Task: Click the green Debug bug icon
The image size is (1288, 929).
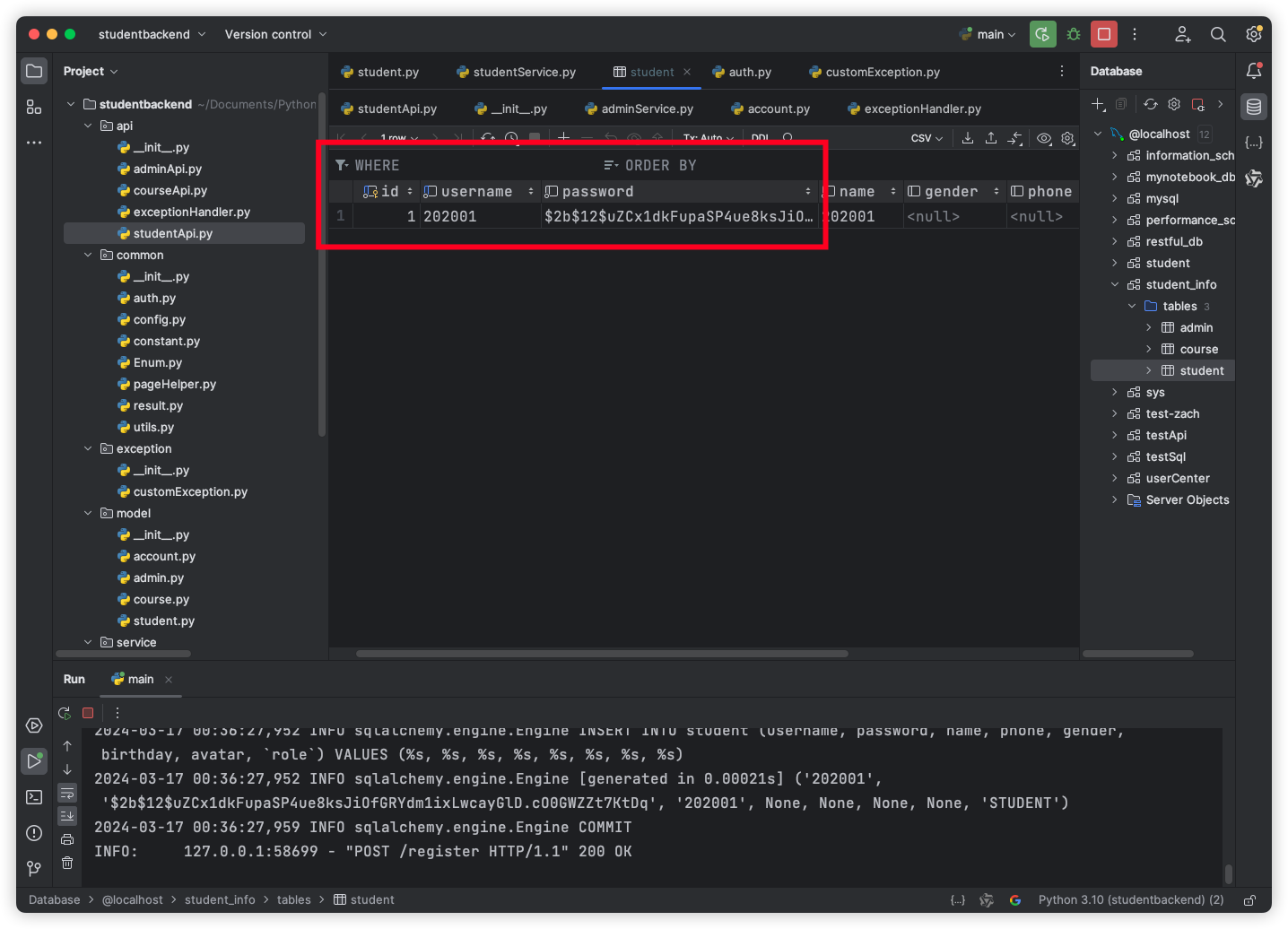Action: tap(1074, 34)
